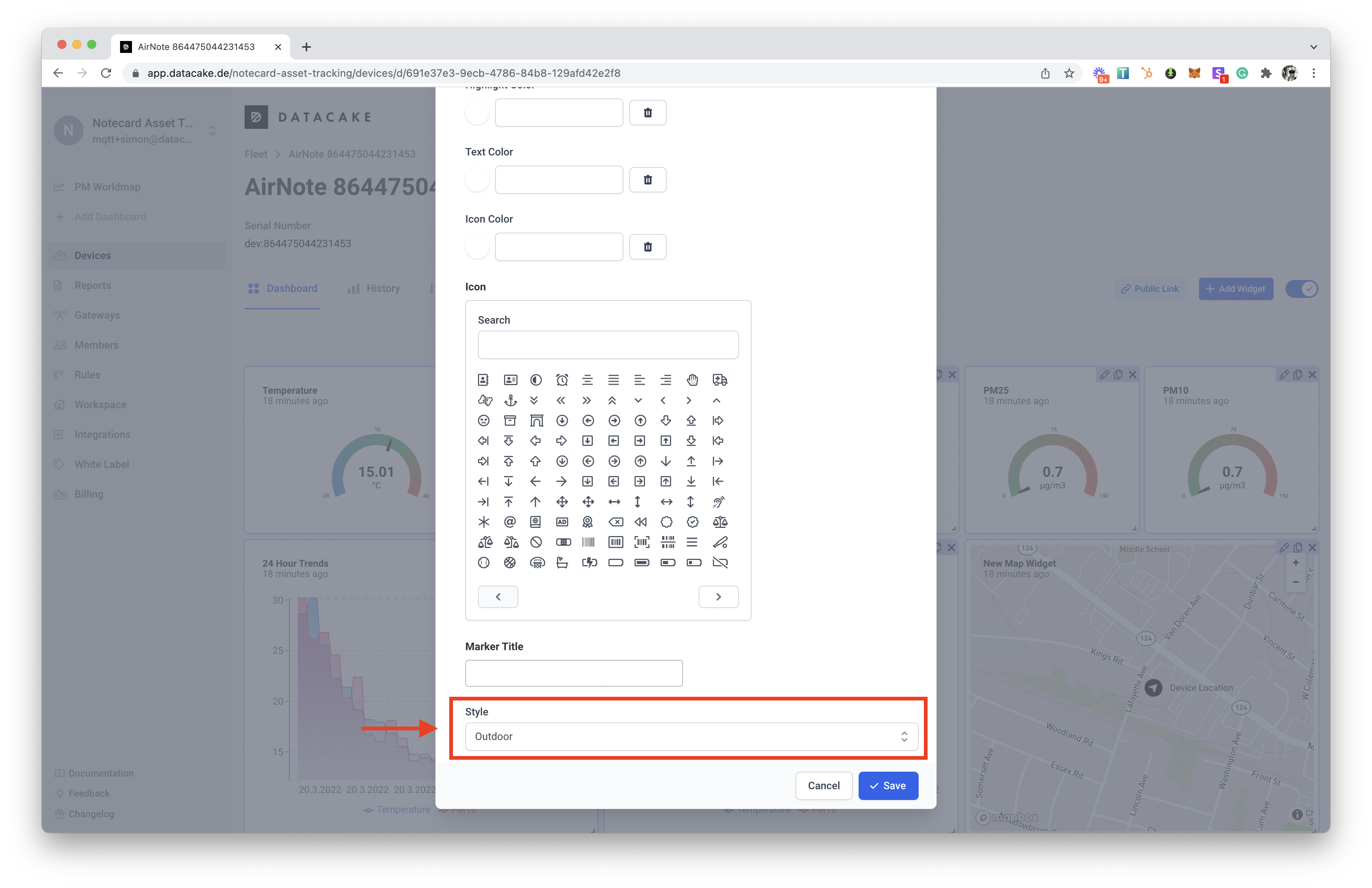Select the band-aid icon
Screen dimensions: 1372x888
pos(563,542)
